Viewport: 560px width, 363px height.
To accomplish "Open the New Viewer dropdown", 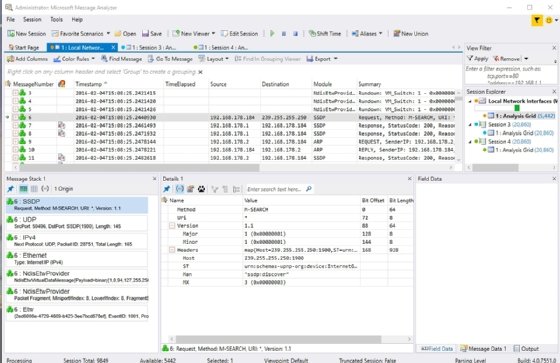I will click(x=194, y=34).
